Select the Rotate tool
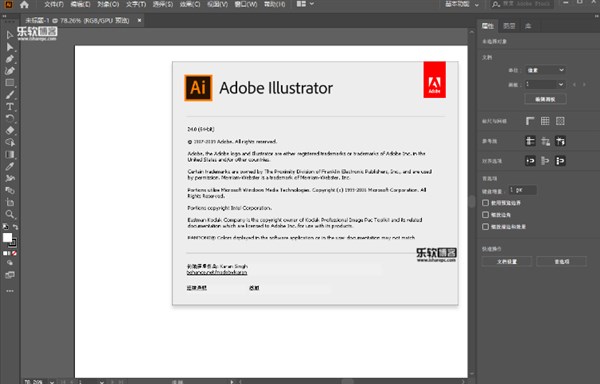This screenshot has width=600, height=384. click(10, 118)
